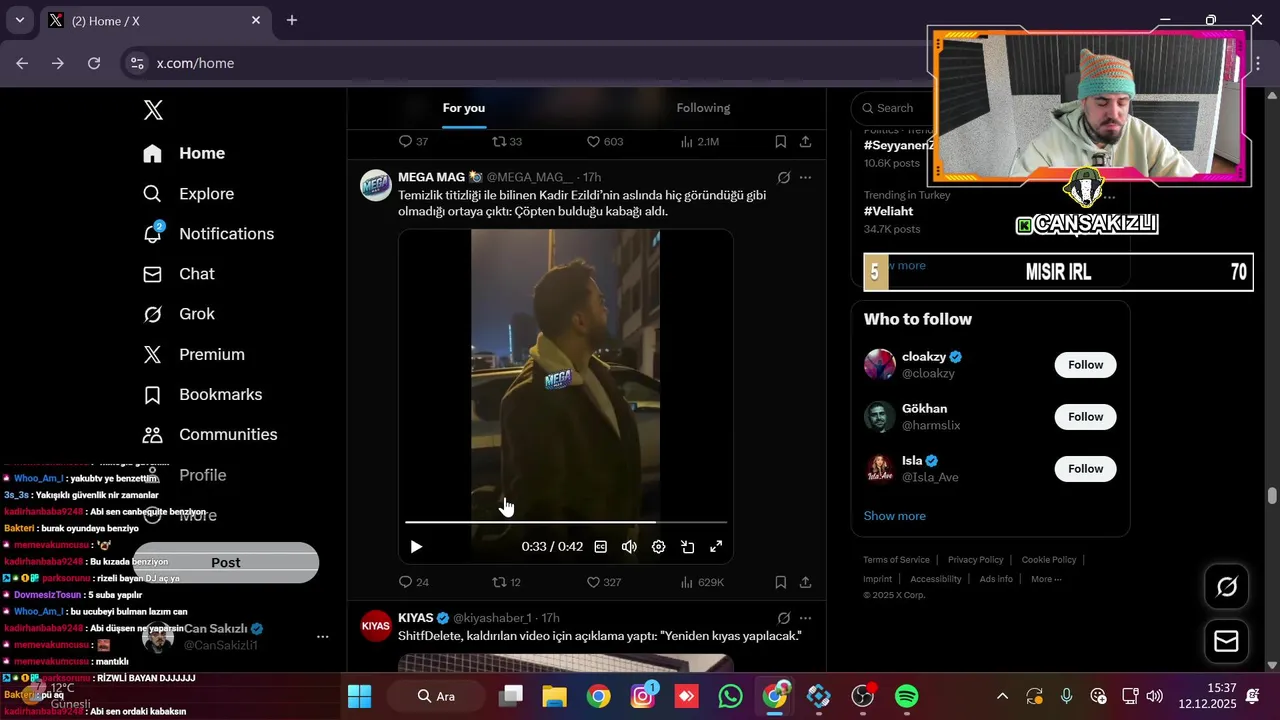Bookmark the MEGA MAG post
This screenshot has height=720, width=1280.
[x=780, y=582]
